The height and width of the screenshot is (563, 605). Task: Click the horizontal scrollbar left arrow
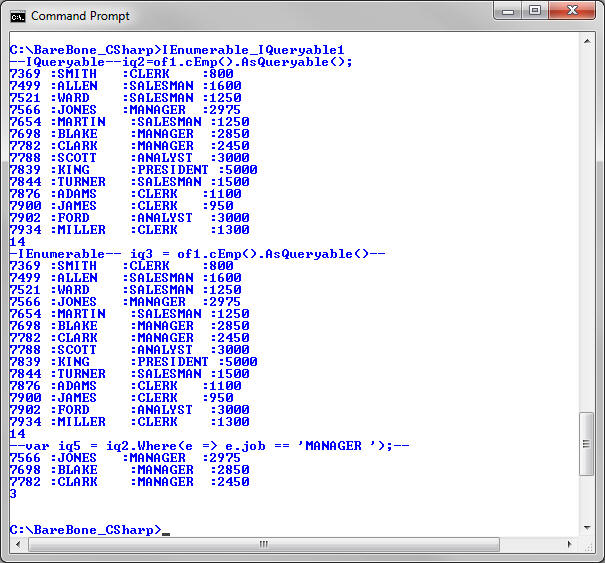click(15, 545)
